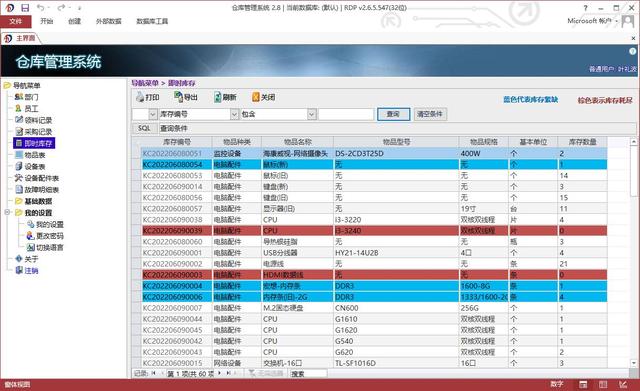The image size is (640, 391).
Task: Switch to design view icon in status bar
Action: click(623, 384)
